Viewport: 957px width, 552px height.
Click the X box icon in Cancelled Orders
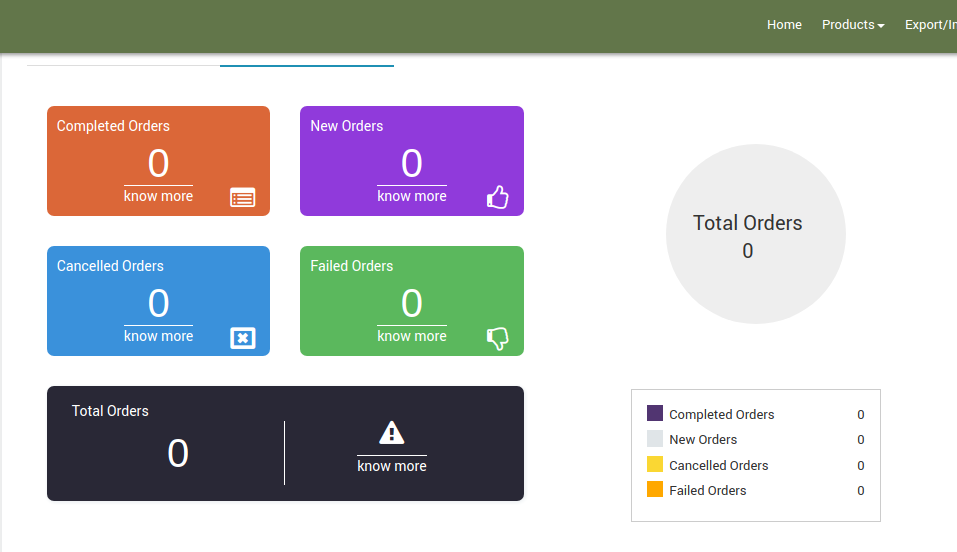[x=242, y=338]
